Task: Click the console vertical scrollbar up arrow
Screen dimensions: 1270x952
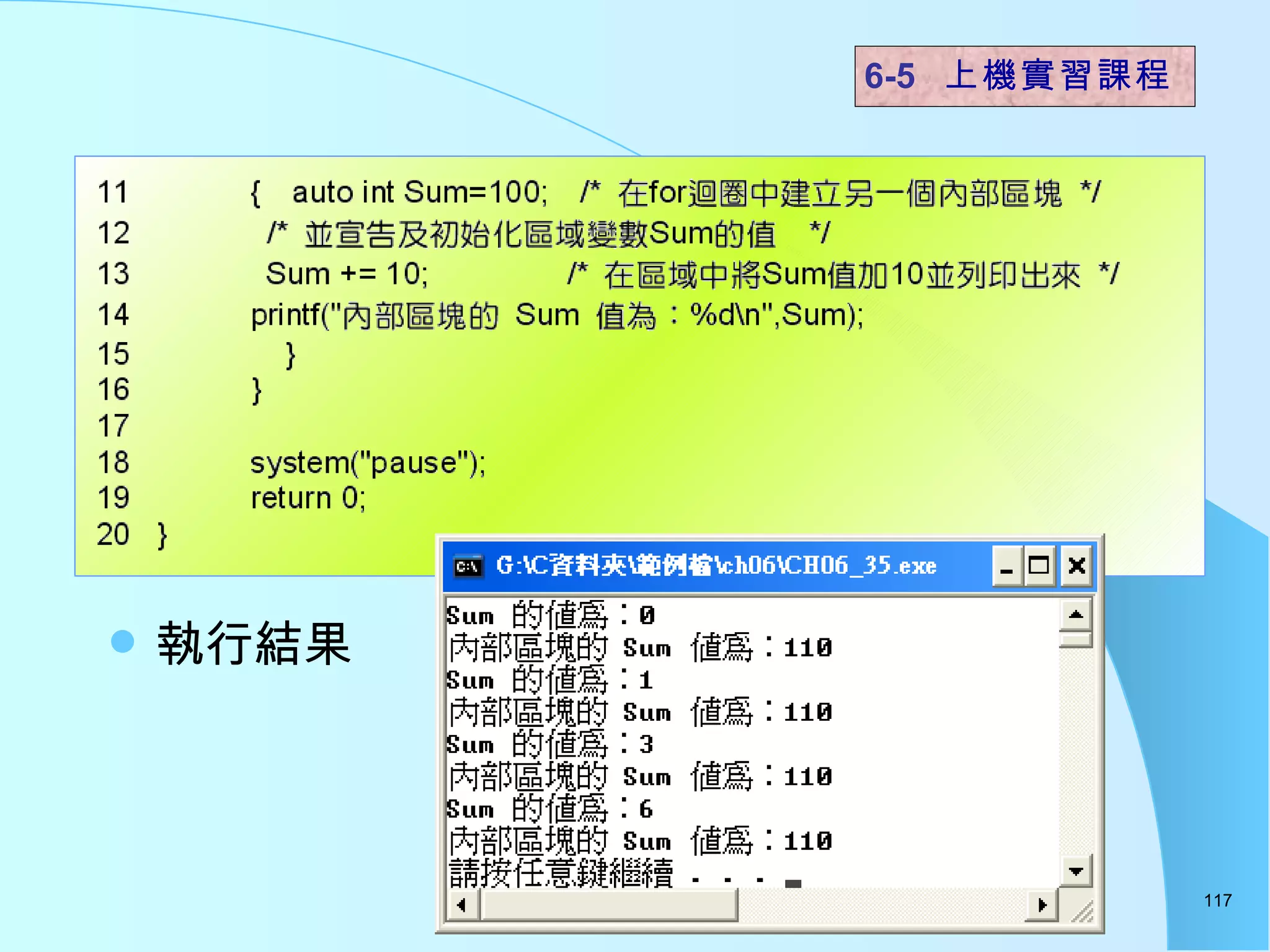Action: pyautogui.click(x=1076, y=614)
